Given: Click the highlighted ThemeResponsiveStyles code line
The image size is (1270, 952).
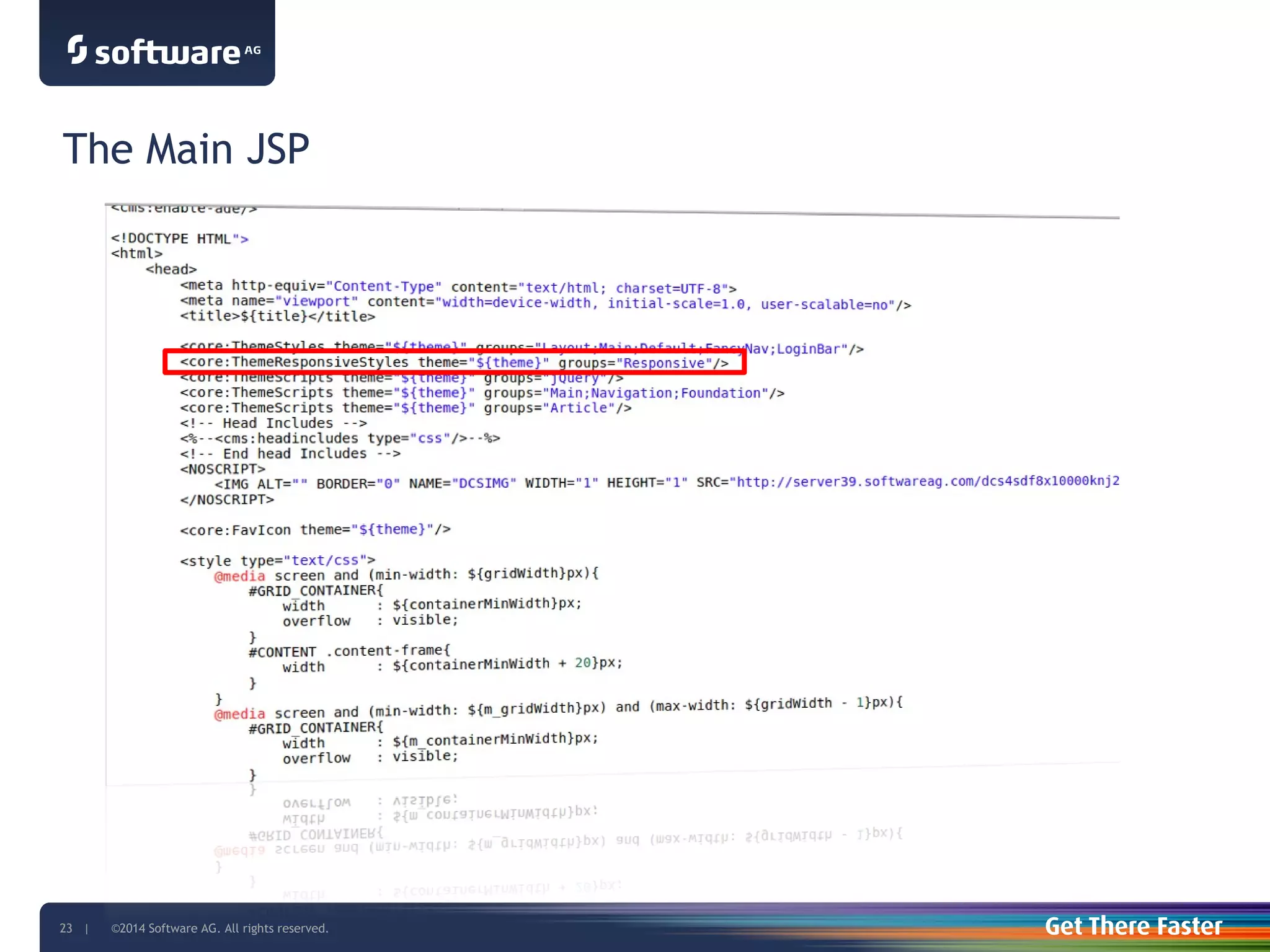Looking at the screenshot, I should 454,363.
